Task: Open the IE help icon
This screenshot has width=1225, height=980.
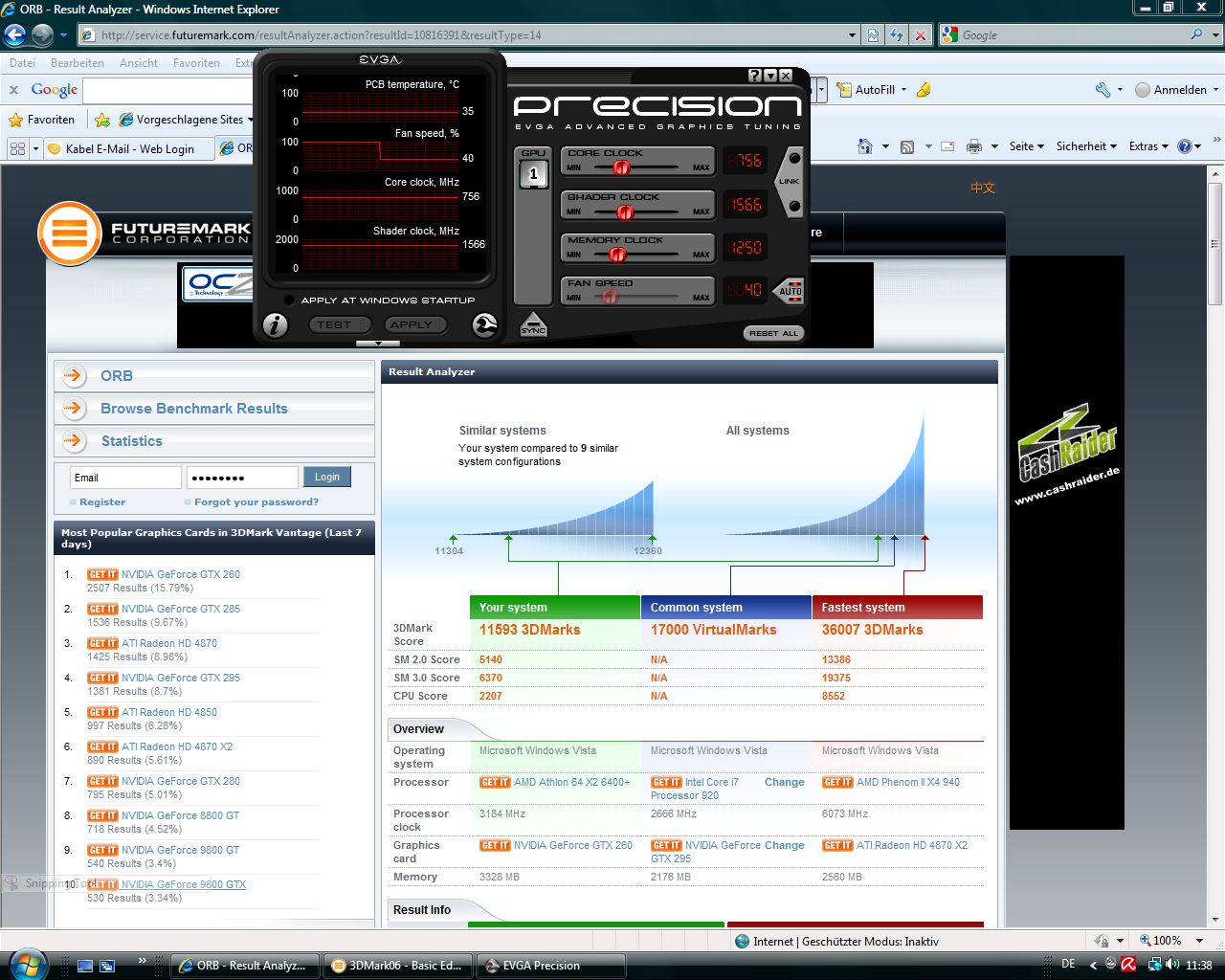Action: (1184, 146)
